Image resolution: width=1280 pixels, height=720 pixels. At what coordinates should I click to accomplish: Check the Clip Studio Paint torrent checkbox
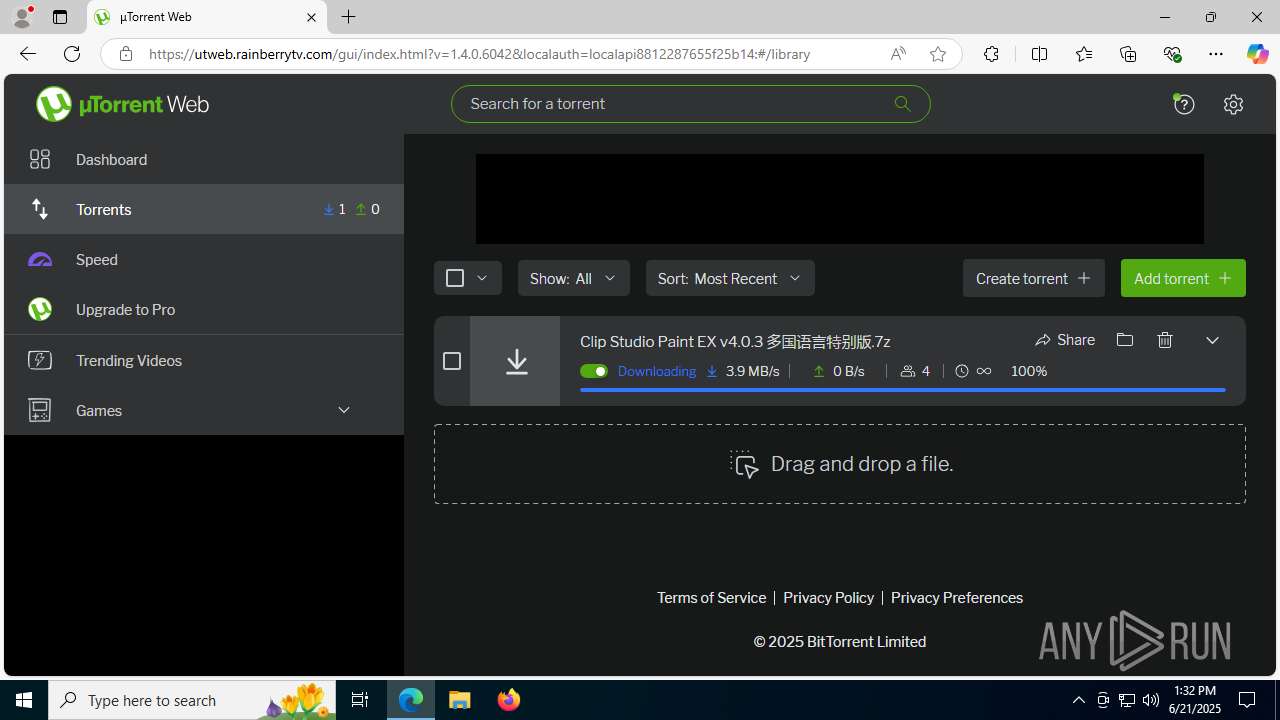tap(452, 361)
